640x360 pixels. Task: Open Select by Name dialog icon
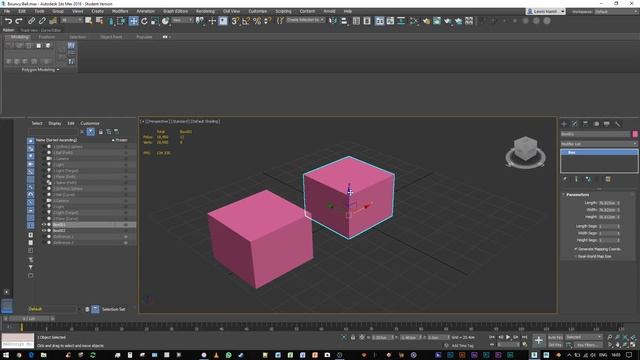[x=99, y=21]
